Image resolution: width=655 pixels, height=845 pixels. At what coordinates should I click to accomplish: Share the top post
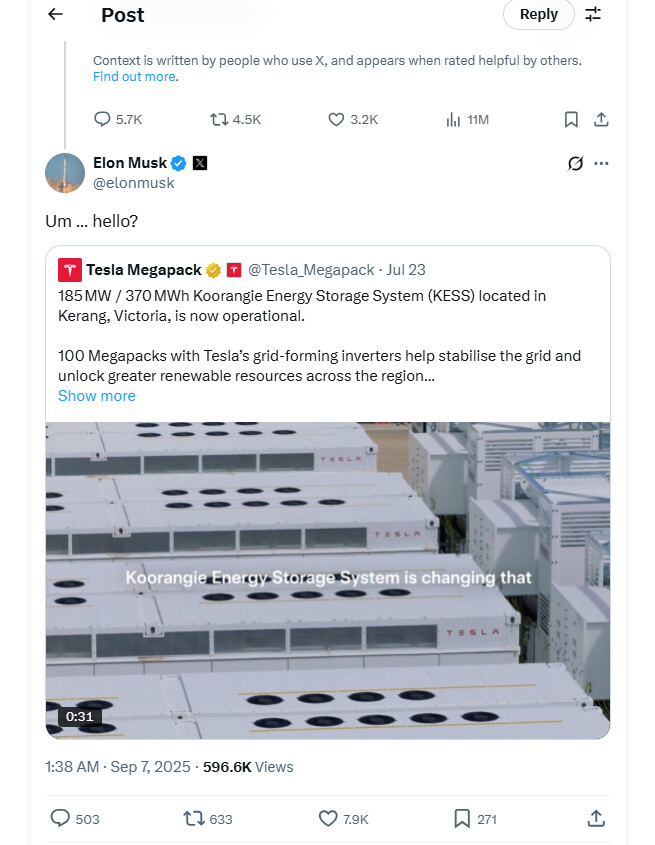601,119
